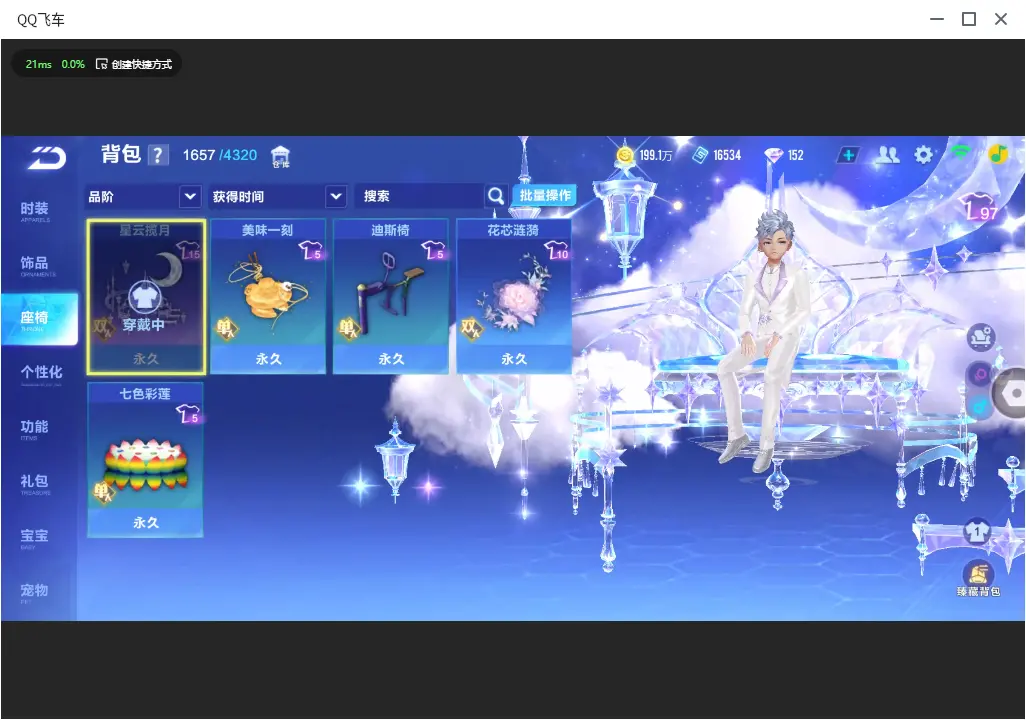The width and height of the screenshot is (1026, 720).
Task: Select the 迪斯椅 seat card
Action: click(391, 297)
